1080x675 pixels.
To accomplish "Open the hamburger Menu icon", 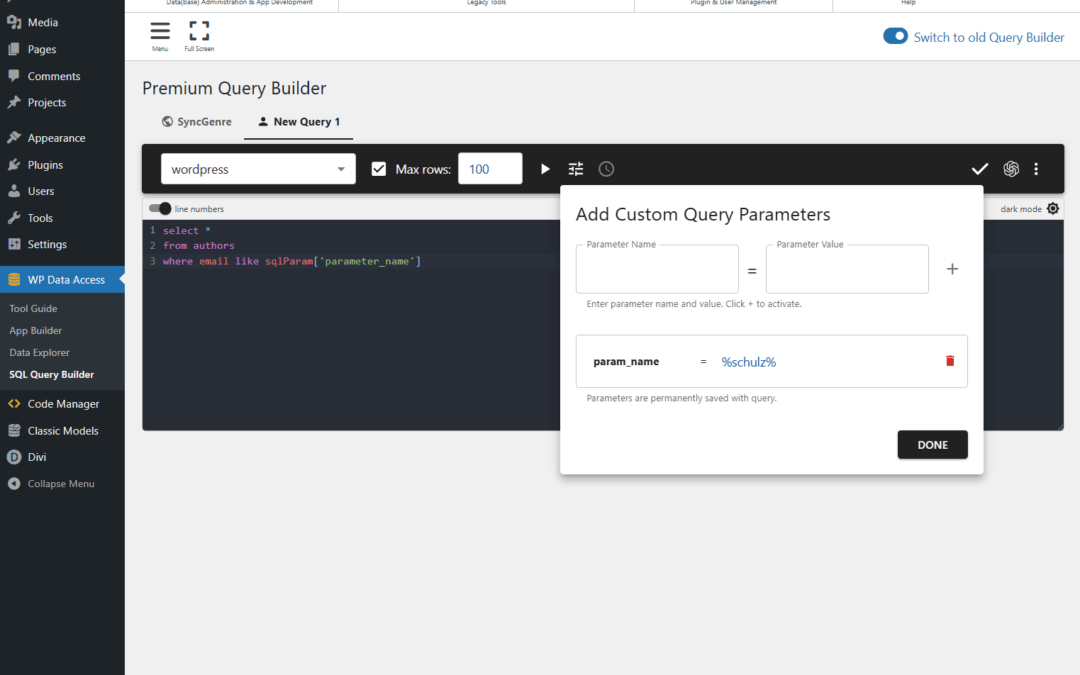I will coord(160,32).
